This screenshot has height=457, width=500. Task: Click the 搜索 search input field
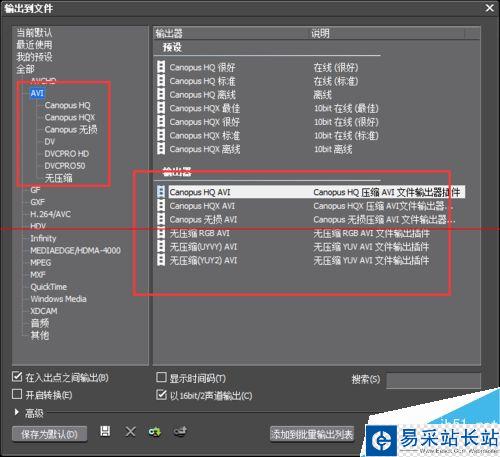[433, 380]
